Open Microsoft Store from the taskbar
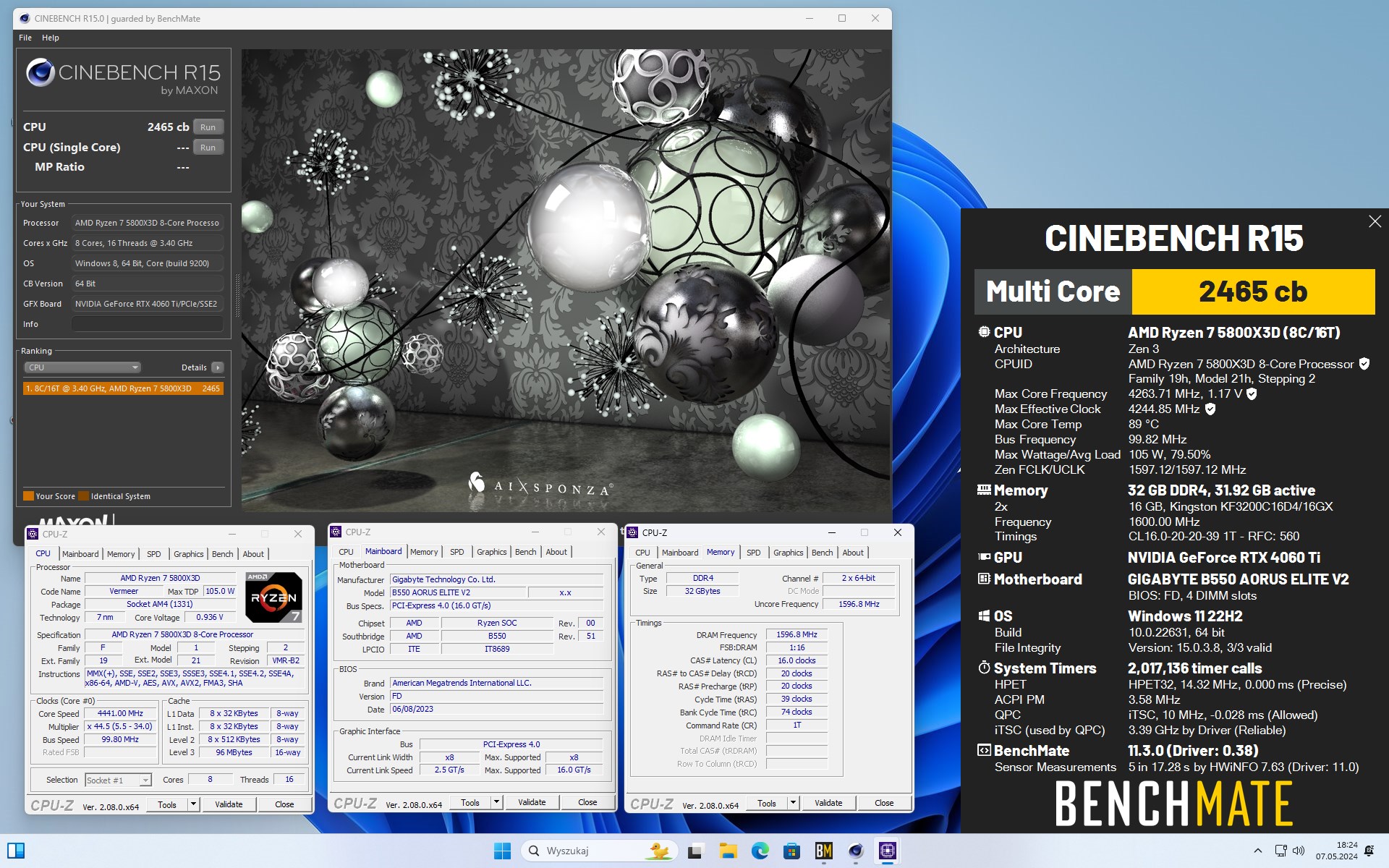Viewport: 1389px width, 868px height. click(x=791, y=851)
